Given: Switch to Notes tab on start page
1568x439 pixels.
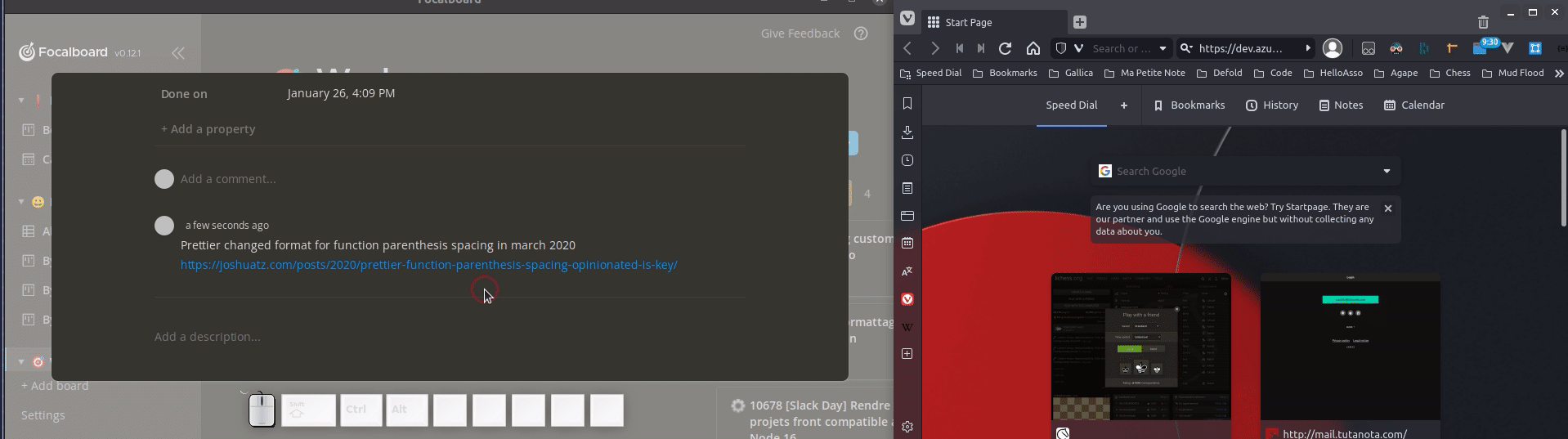Looking at the screenshot, I should point(1341,105).
